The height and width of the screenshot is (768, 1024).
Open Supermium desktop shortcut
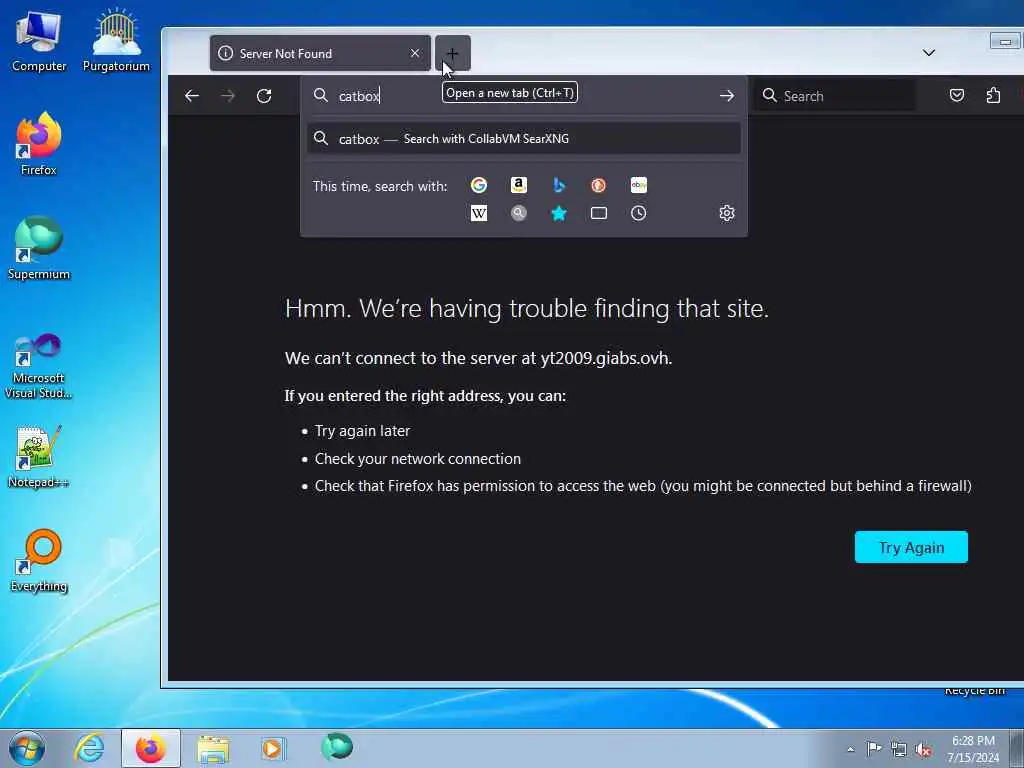click(39, 248)
